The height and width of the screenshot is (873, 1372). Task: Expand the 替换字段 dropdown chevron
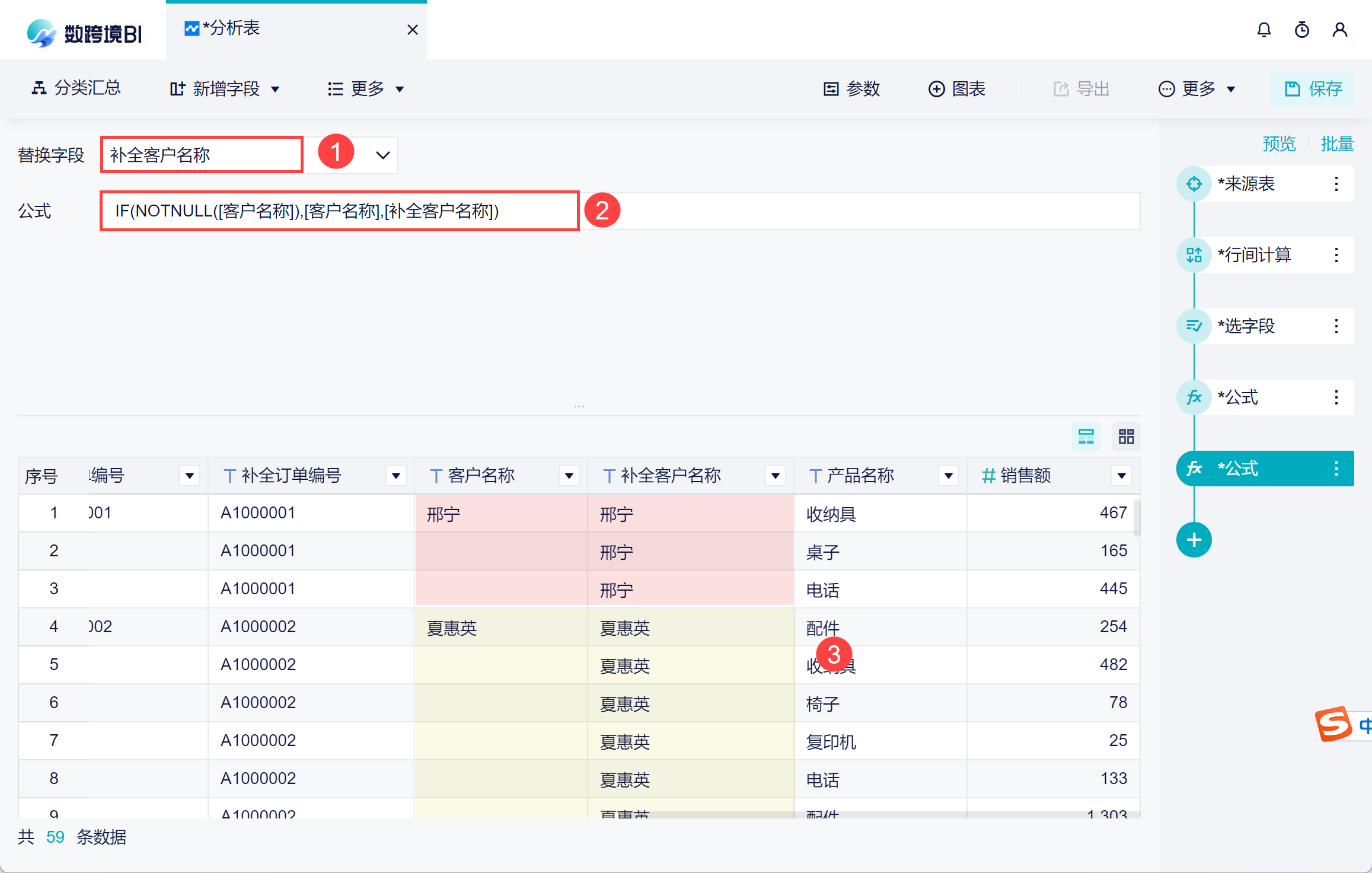383,155
